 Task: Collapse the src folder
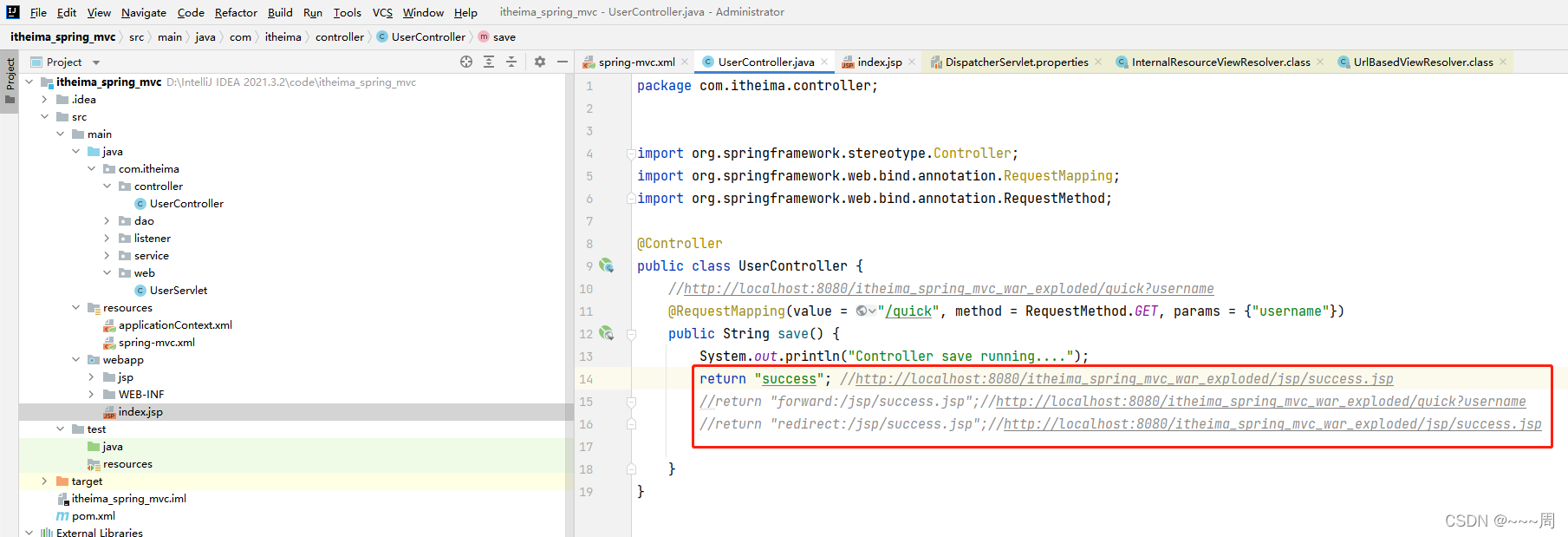point(45,116)
